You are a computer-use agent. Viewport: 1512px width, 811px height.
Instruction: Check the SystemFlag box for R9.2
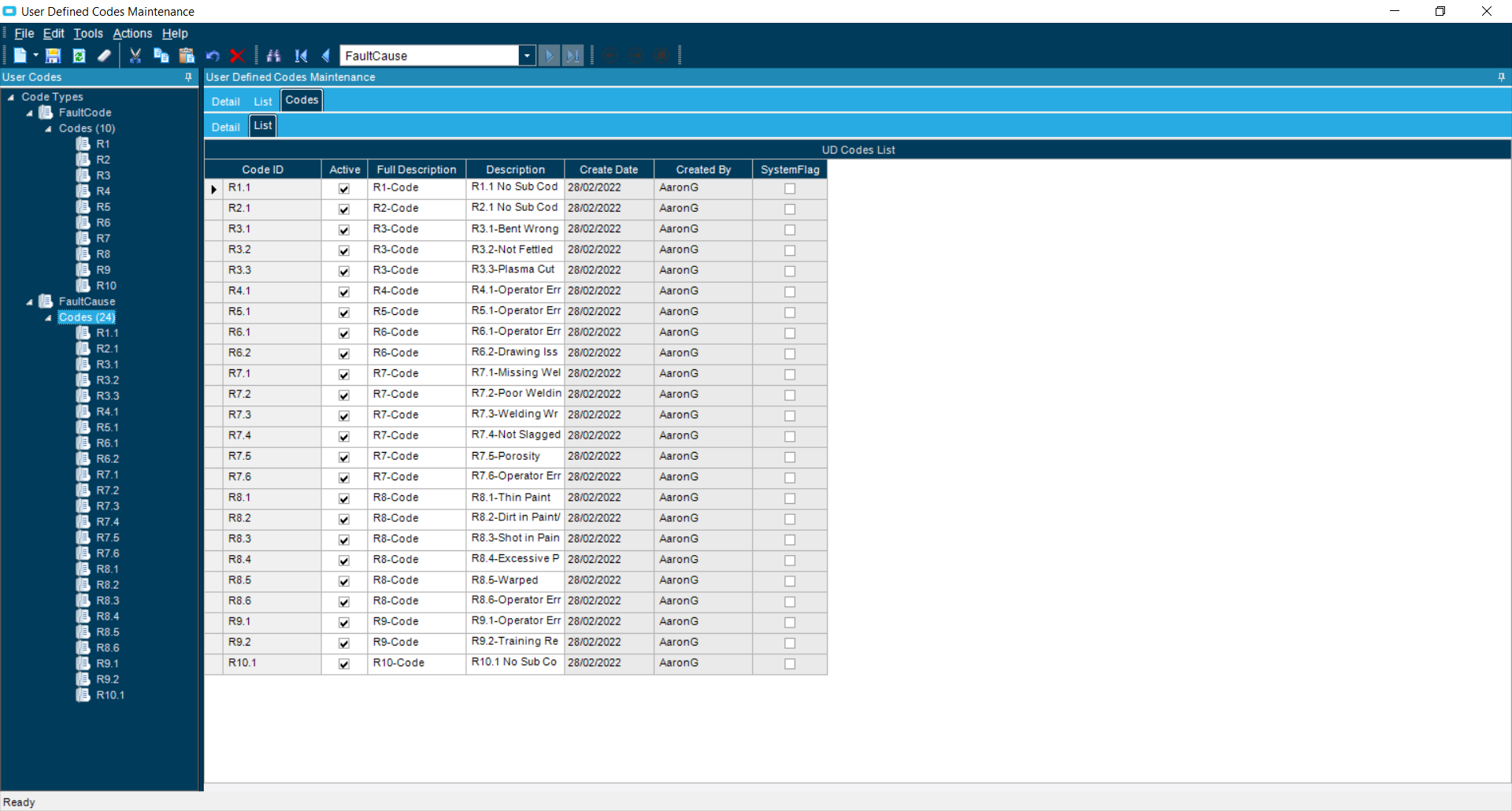point(790,643)
